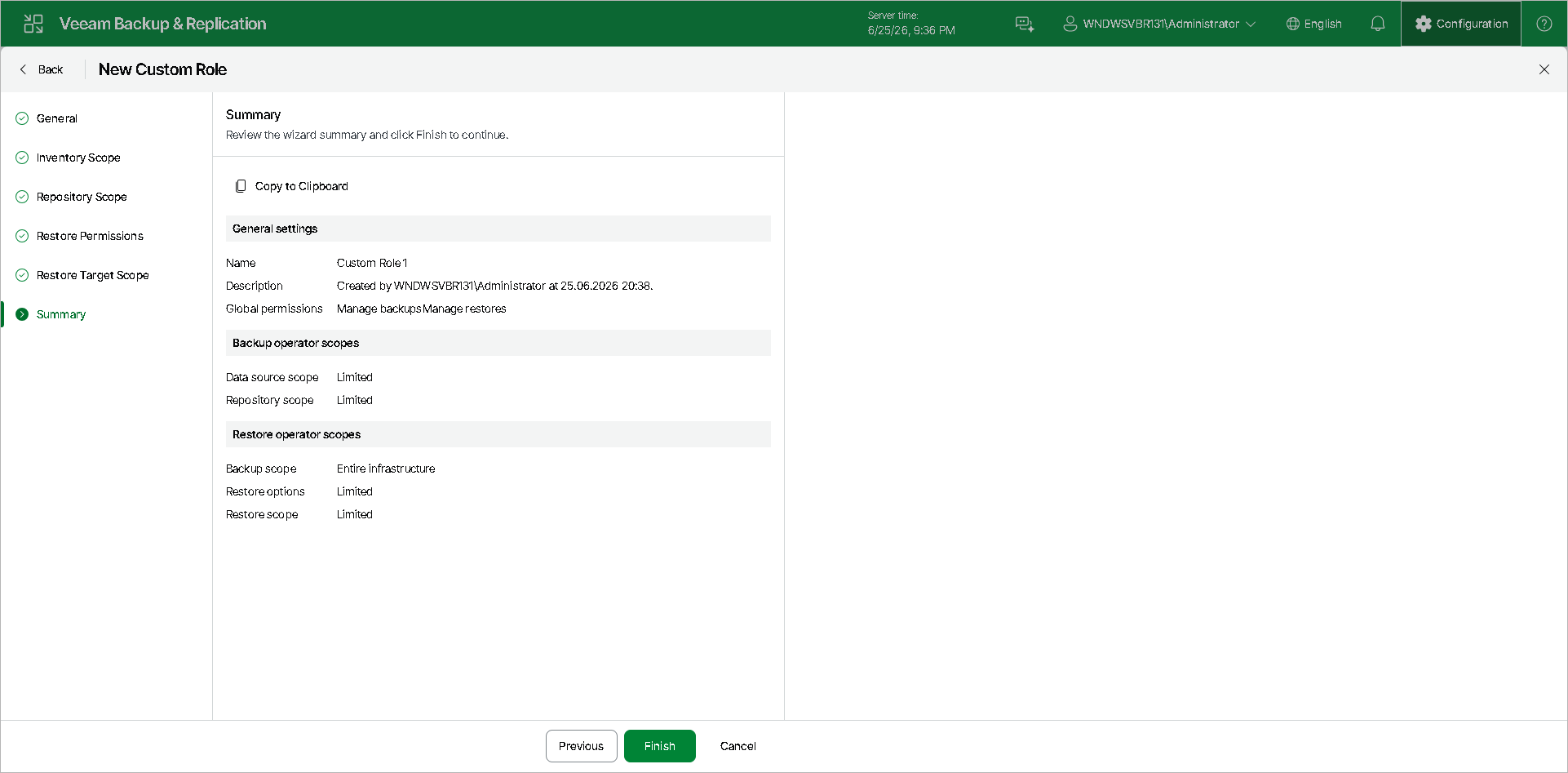1568x773 pixels.
Task: Cancel the New Custom Role wizard
Action: click(738, 746)
